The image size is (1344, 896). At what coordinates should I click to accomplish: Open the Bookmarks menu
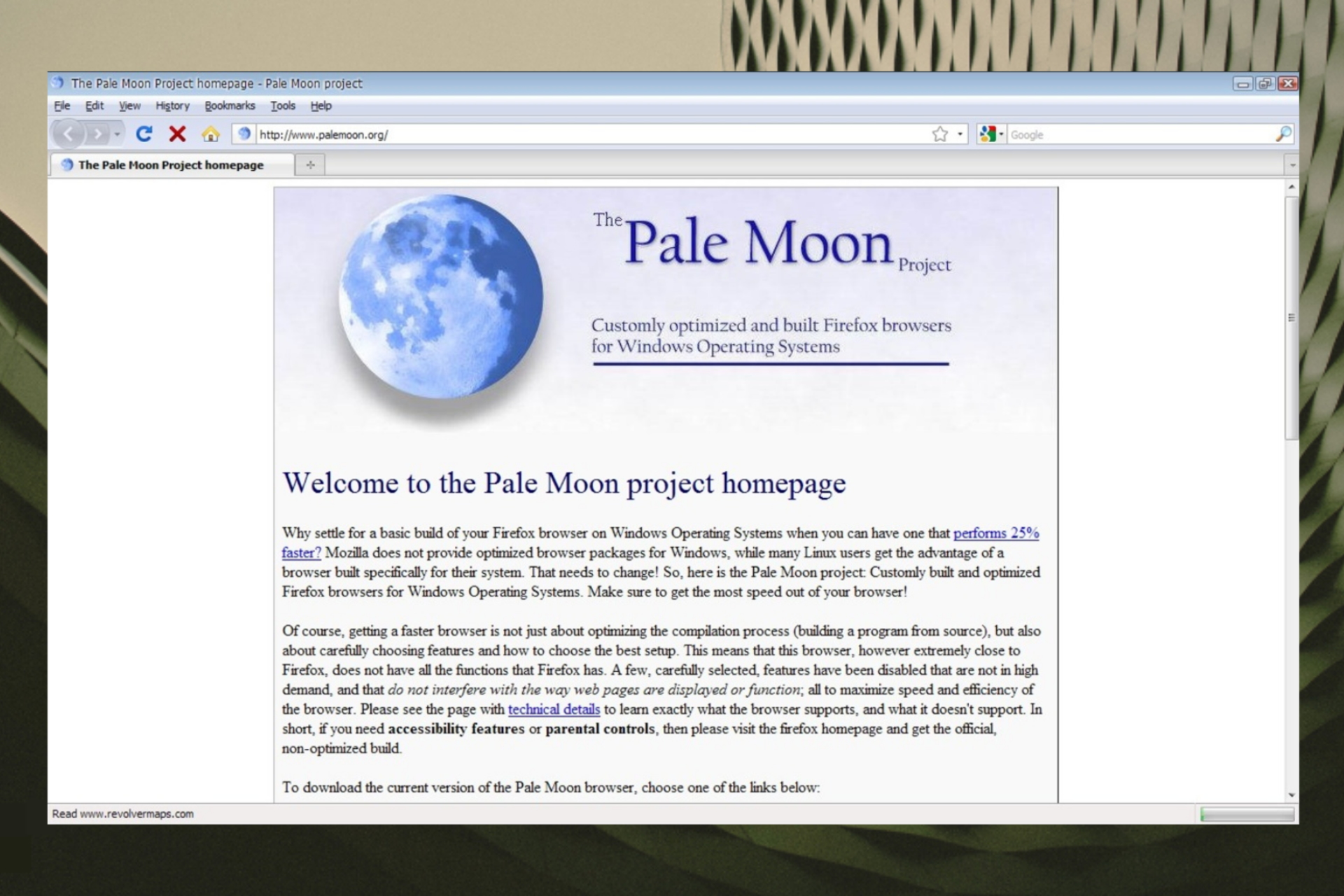click(x=230, y=106)
